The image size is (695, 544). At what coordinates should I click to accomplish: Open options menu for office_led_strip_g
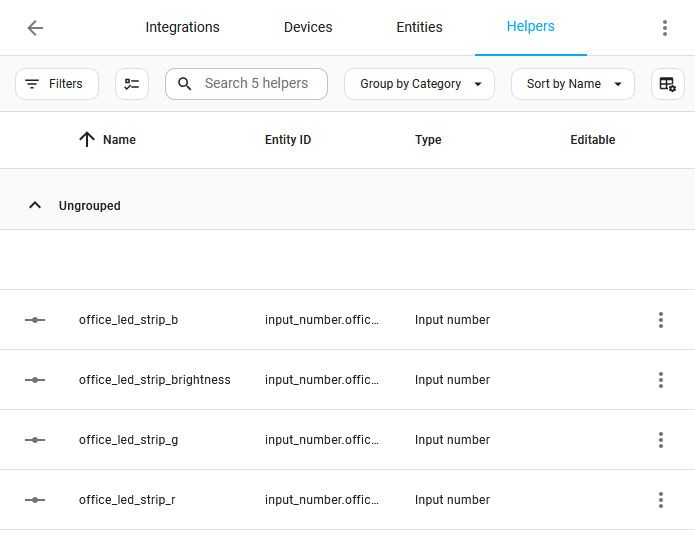660,440
